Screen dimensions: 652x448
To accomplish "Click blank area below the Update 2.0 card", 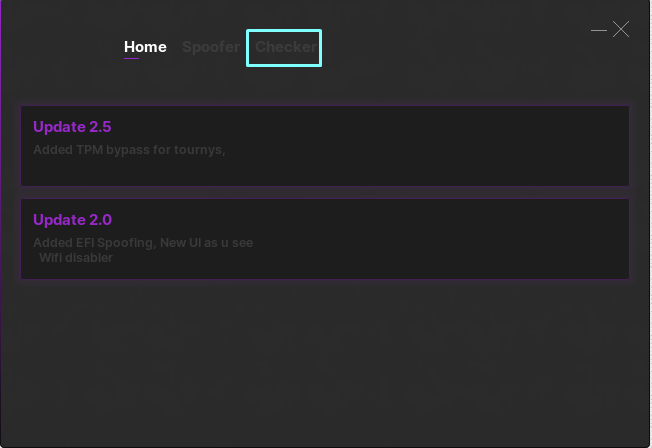I will (x=325, y=360).
